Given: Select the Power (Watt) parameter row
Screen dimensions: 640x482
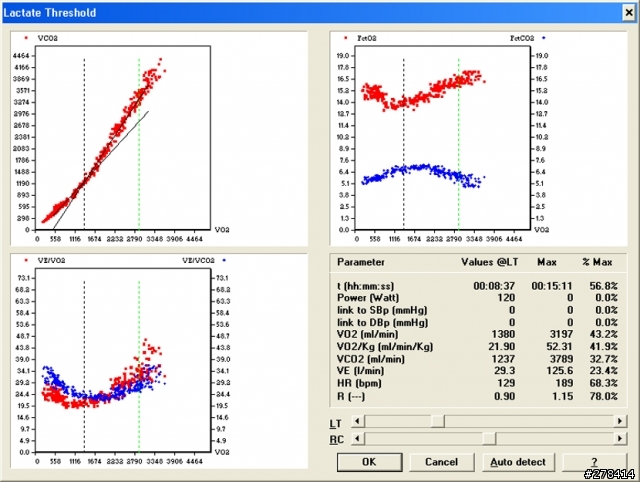Looking at the screenshot, I should [x=478, y=298].
